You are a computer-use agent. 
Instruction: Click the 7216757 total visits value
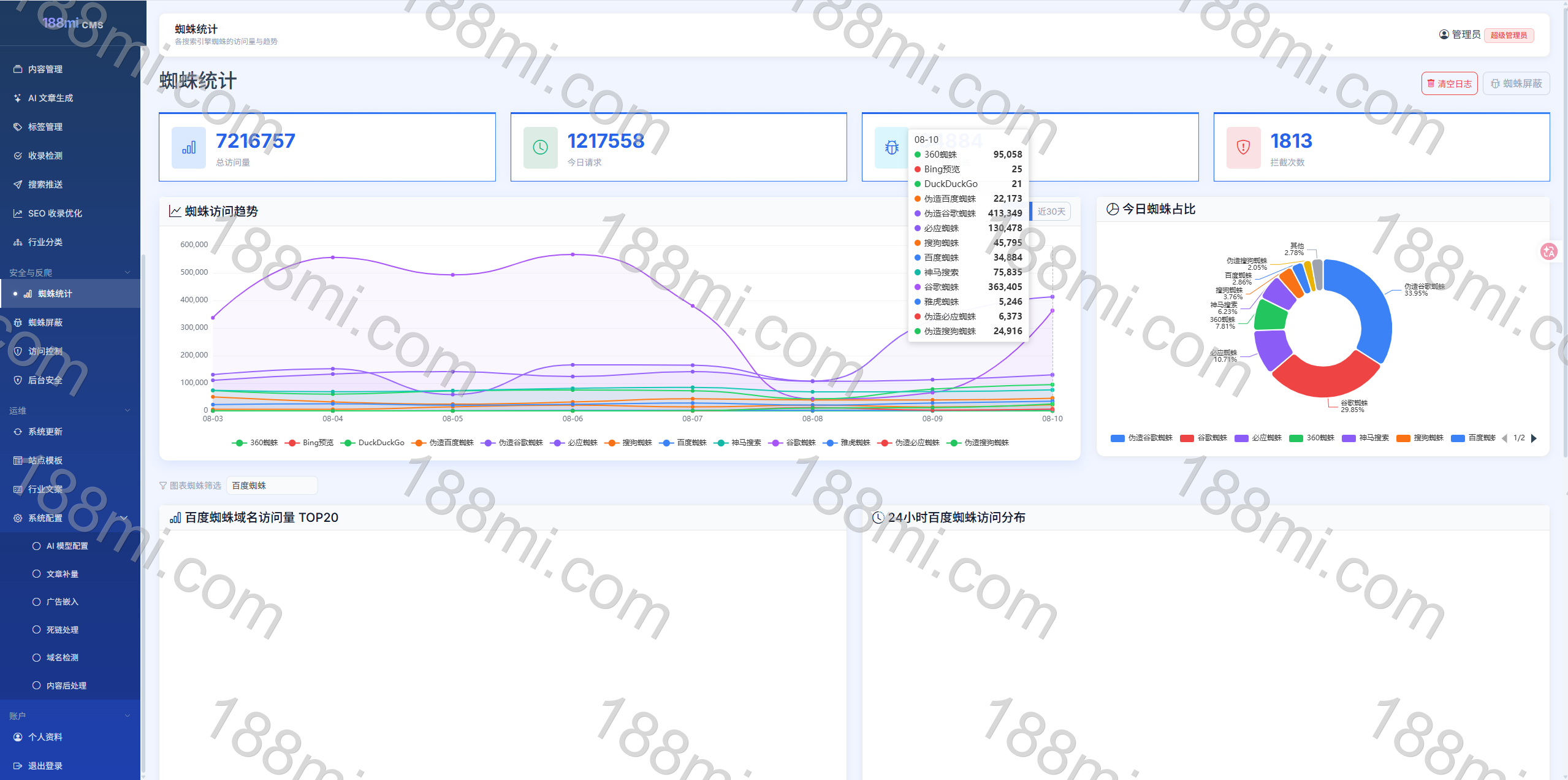point(256,141)
